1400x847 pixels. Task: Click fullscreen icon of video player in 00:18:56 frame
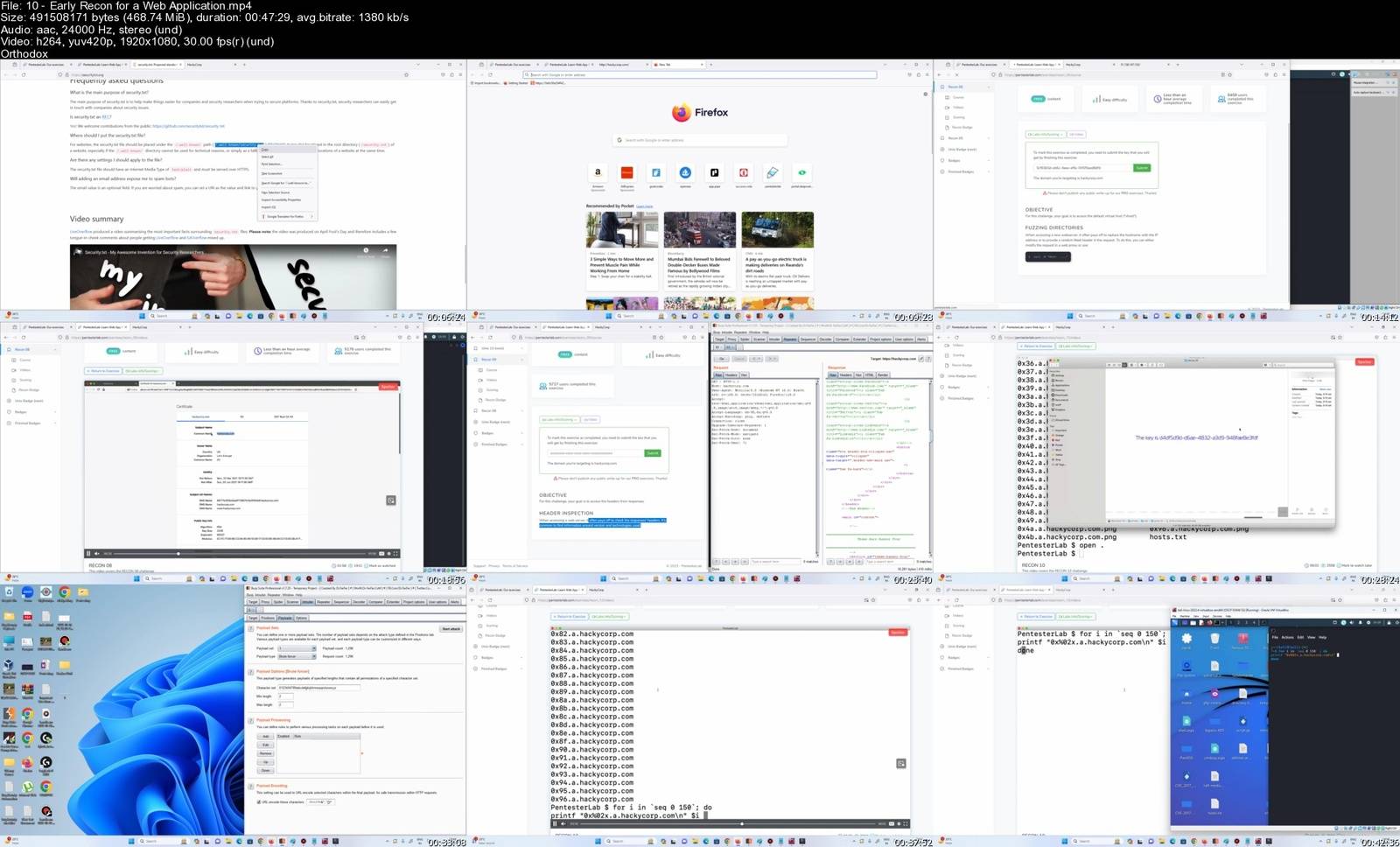pos(395,554)
